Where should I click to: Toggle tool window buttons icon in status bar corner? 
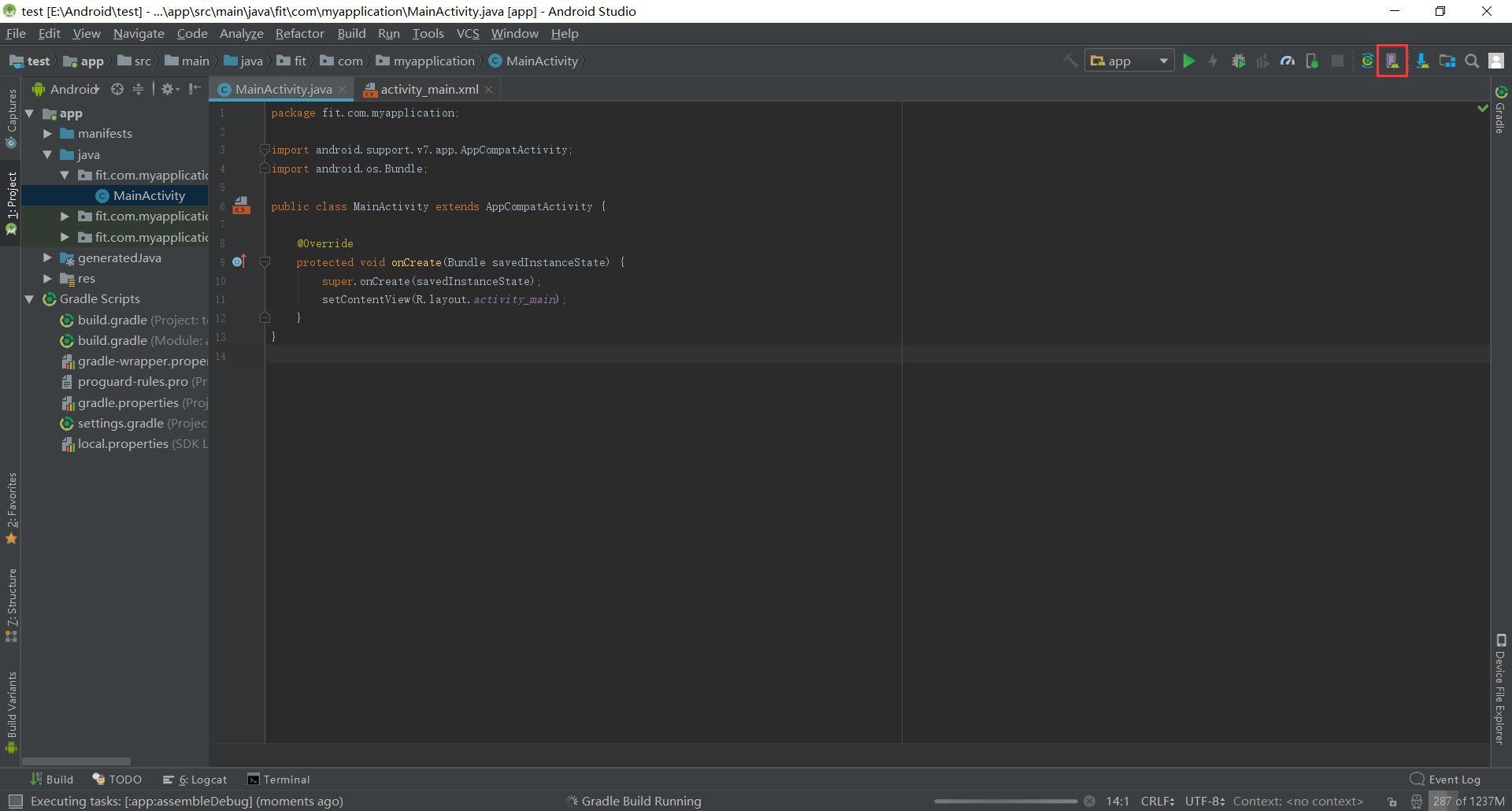[15, 802]
